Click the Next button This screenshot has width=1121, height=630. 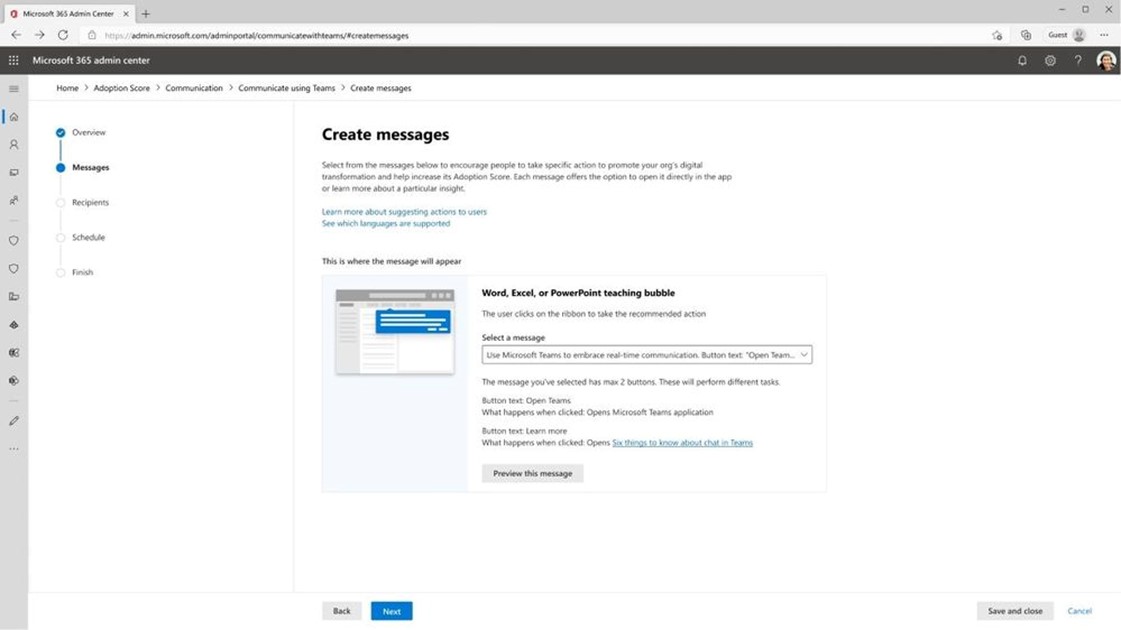pyautogui.click(x=391, y=611)
